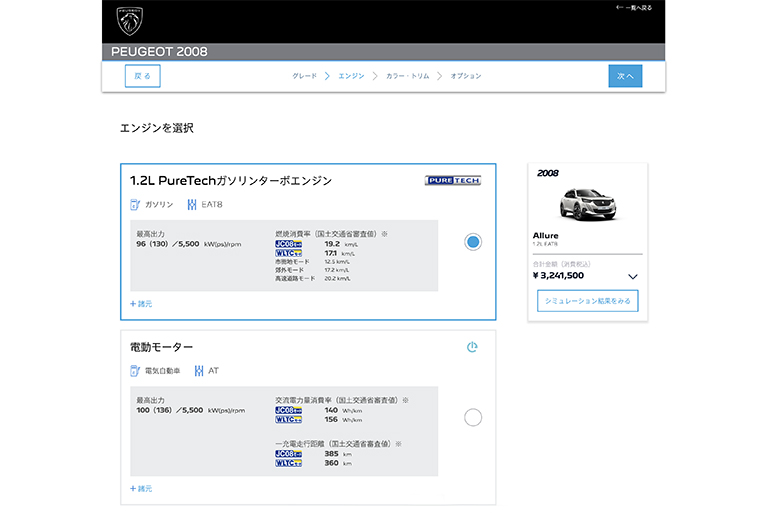Click the 385 km range value
This screenshot has width=768, height=513.
[x=338, y=454]
